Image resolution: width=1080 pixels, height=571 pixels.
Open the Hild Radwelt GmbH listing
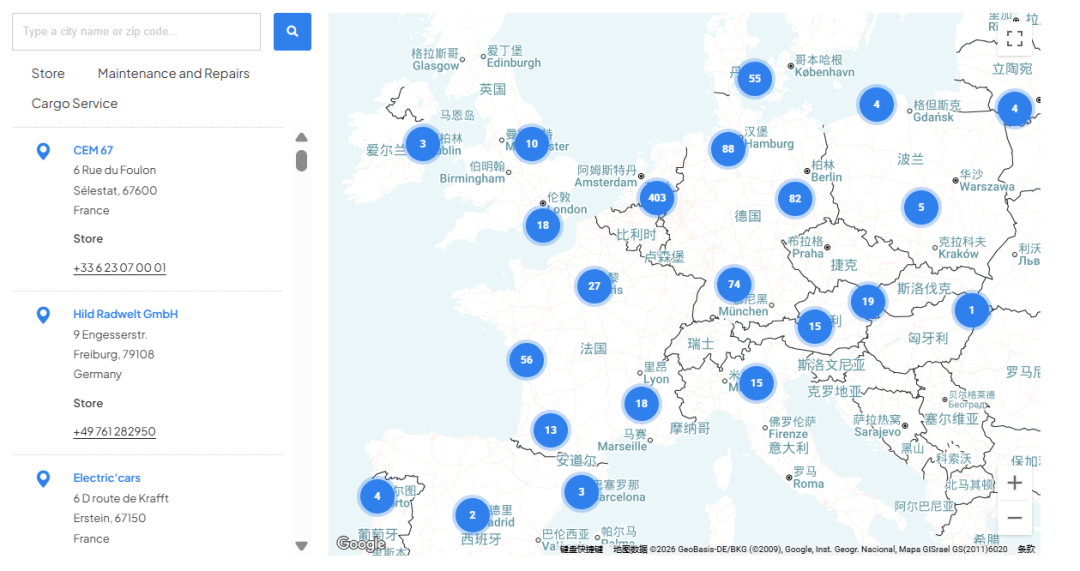[x=125, y=314]
